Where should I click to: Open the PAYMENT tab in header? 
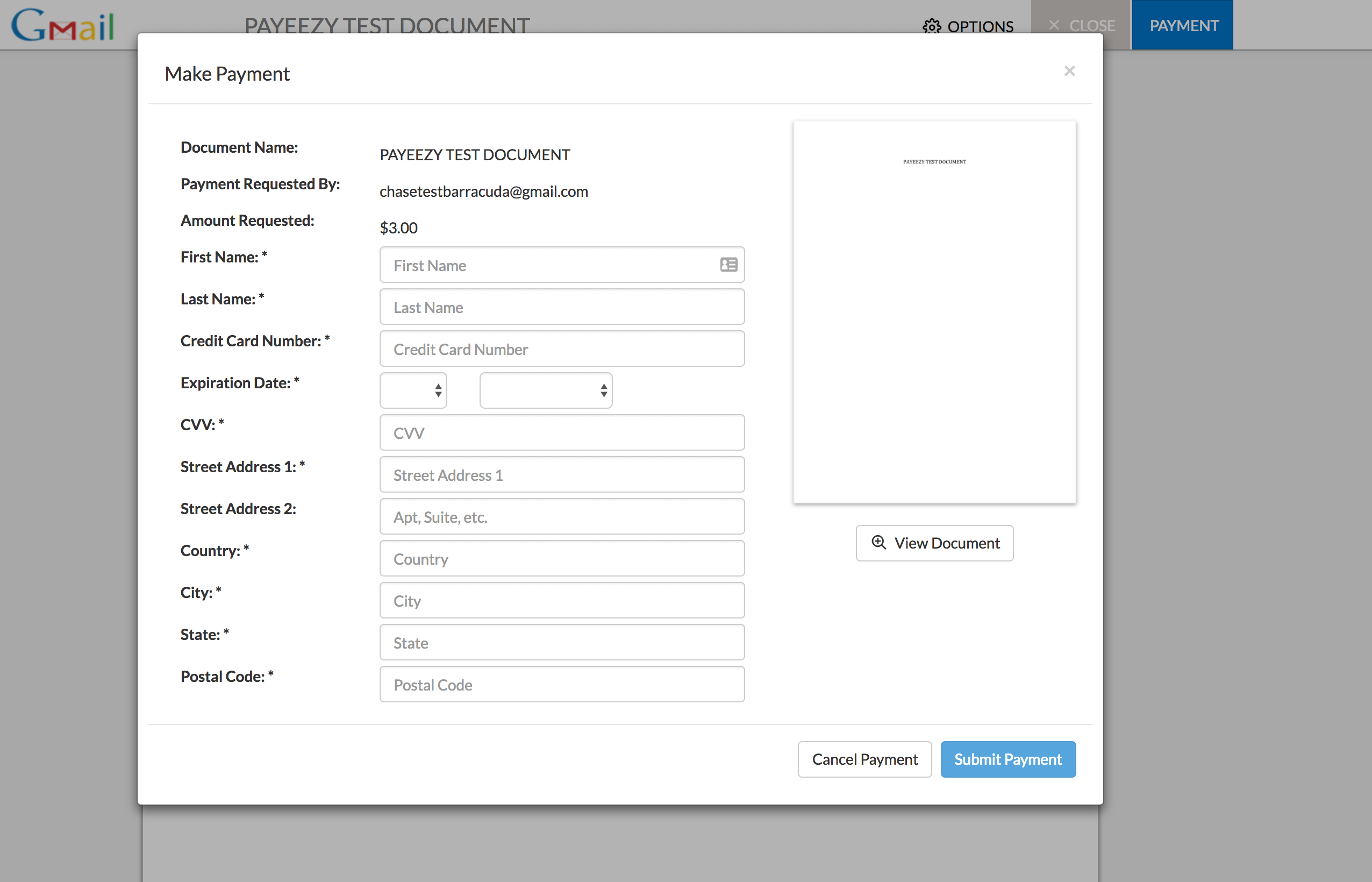[1183, 25]
